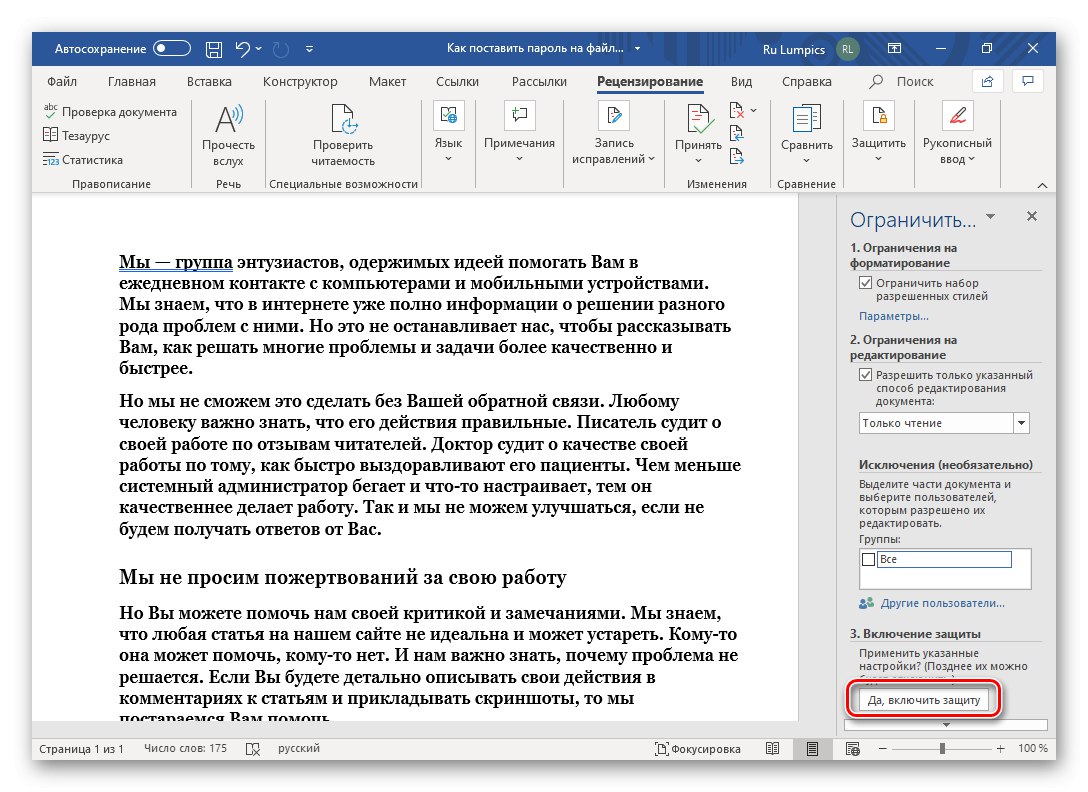
Task: Запустить проверку документа (Проверка документа)
Action: pyautogui.click(x=112, y=111)
